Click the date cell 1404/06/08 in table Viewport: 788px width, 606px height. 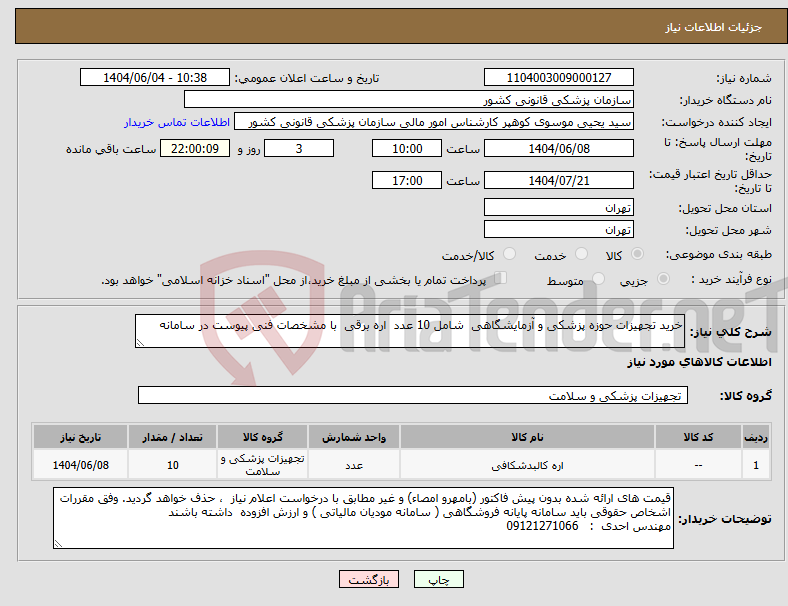[80, 465]
